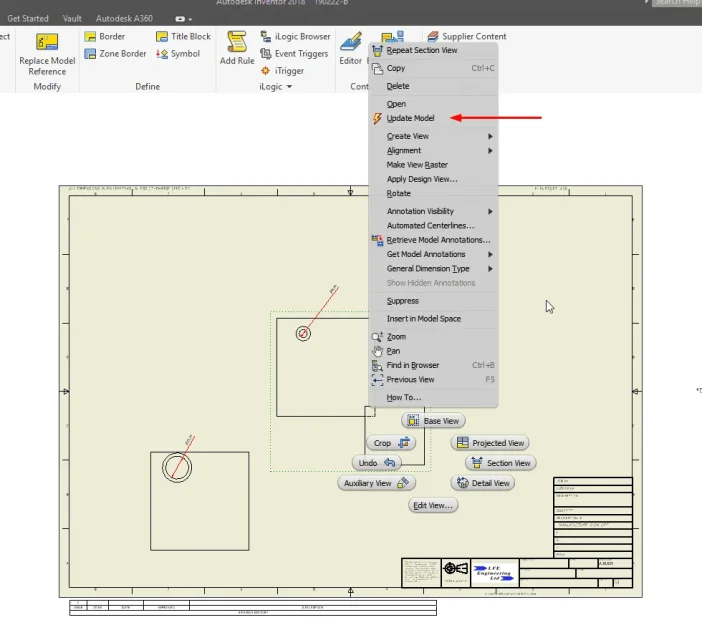Select the Border tool icon
702x640 pixels.
90,37
